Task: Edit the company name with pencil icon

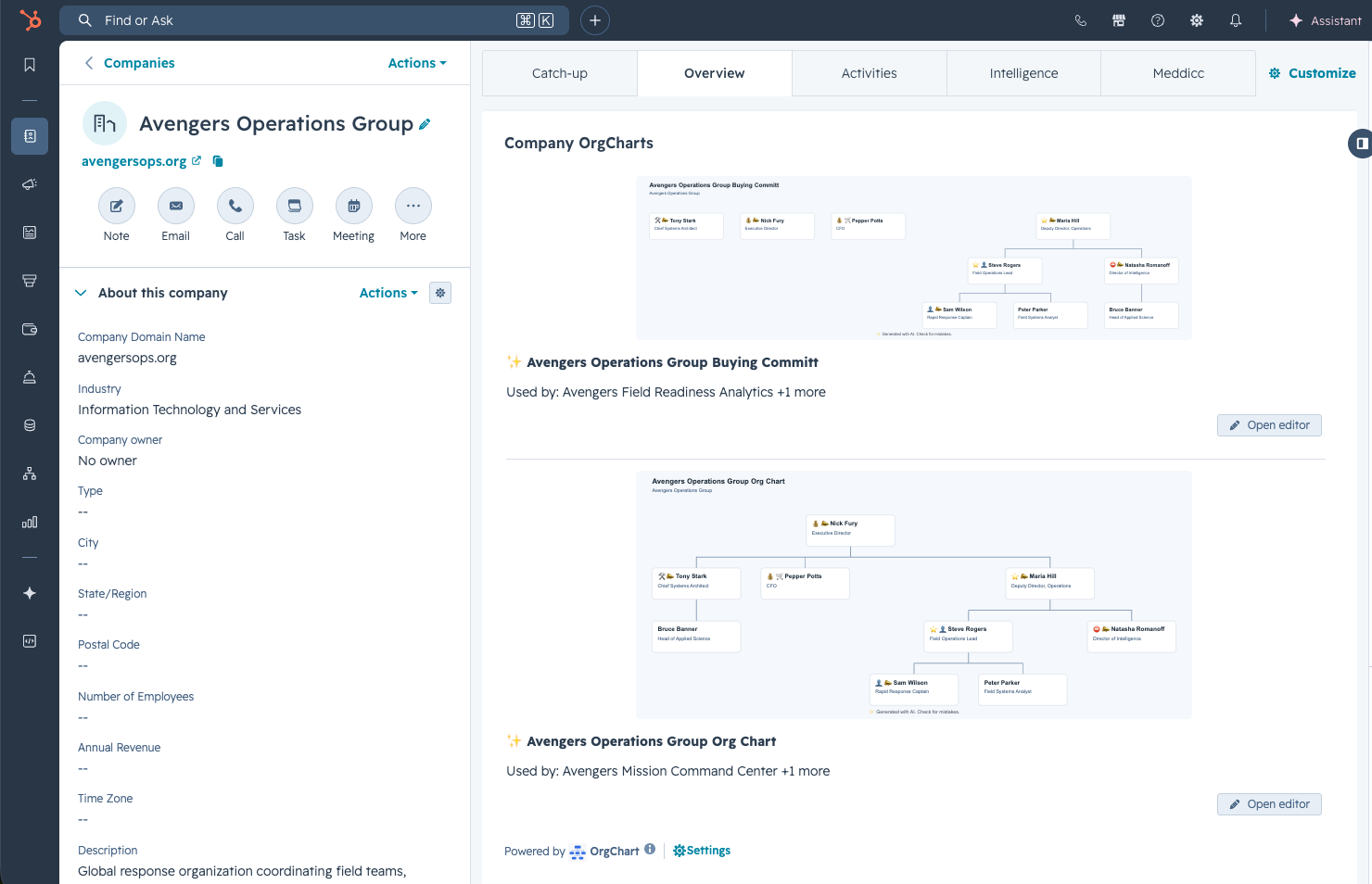Action: [425, 124]
